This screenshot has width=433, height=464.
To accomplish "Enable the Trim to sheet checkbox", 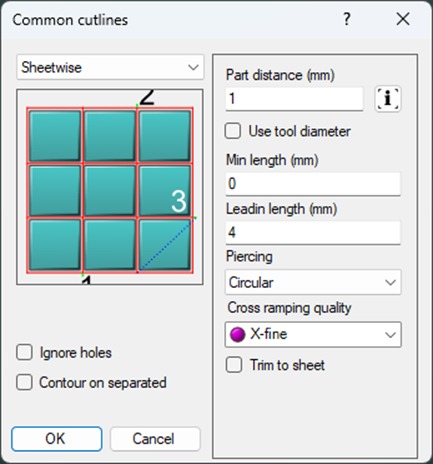I will click(234, 365).
